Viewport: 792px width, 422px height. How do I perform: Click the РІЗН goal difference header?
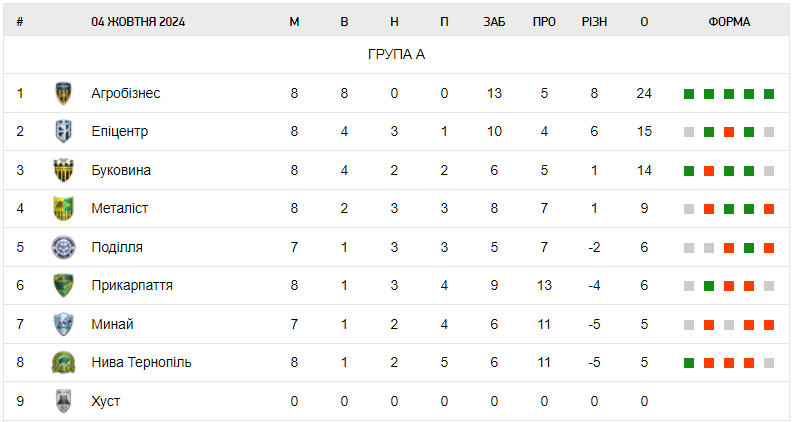[x=594, y=22]
